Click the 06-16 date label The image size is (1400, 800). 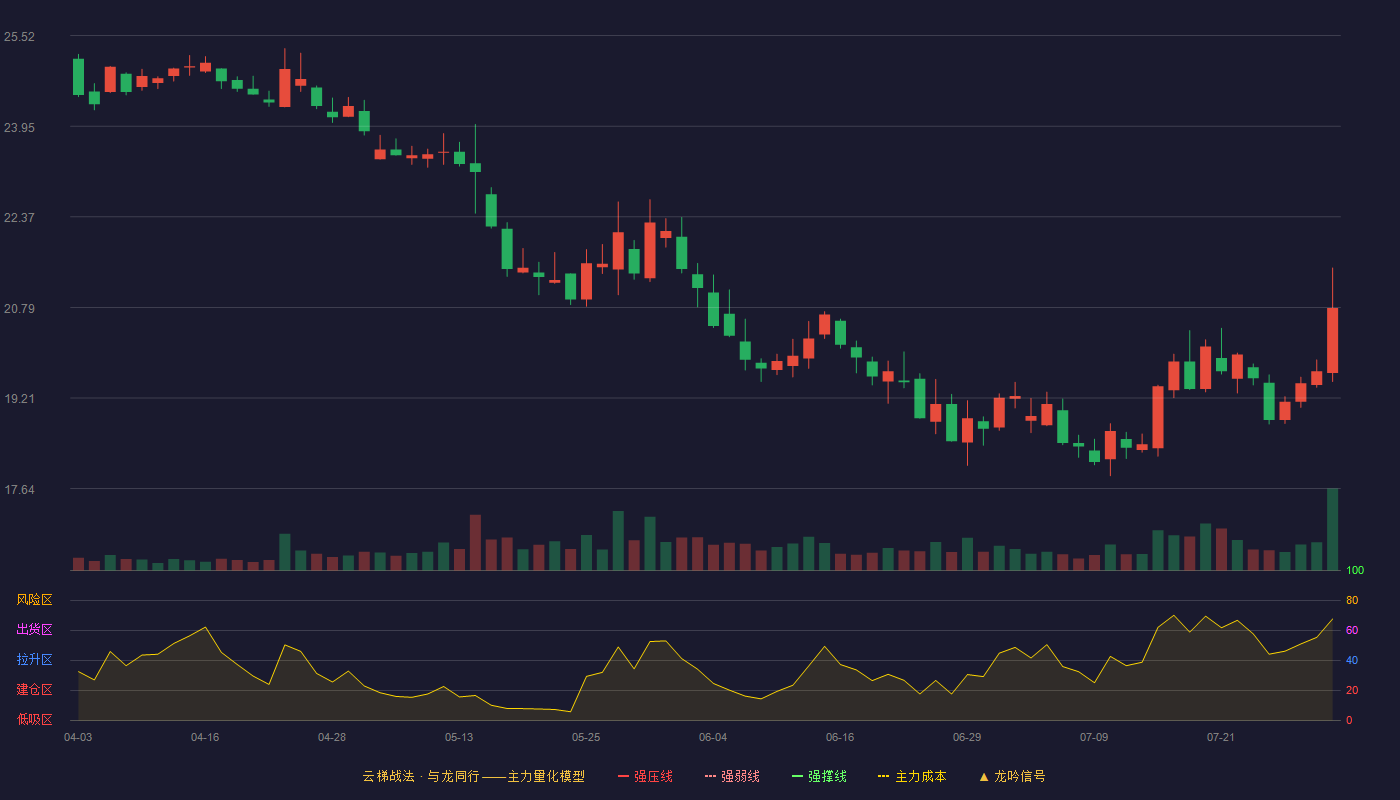(x=840, y=737)
